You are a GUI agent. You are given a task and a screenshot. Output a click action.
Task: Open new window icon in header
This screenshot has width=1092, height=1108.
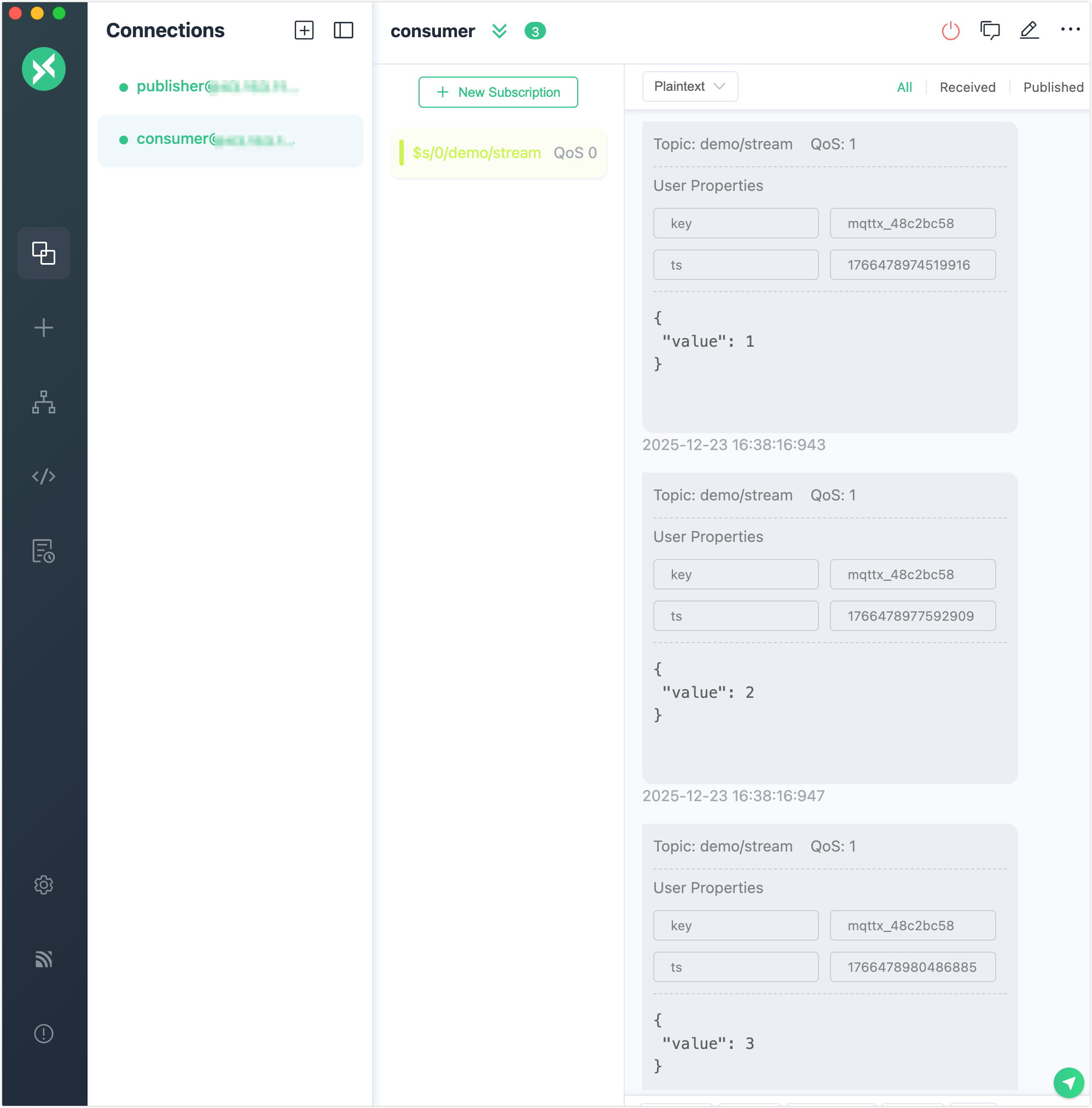pos(990,31)
